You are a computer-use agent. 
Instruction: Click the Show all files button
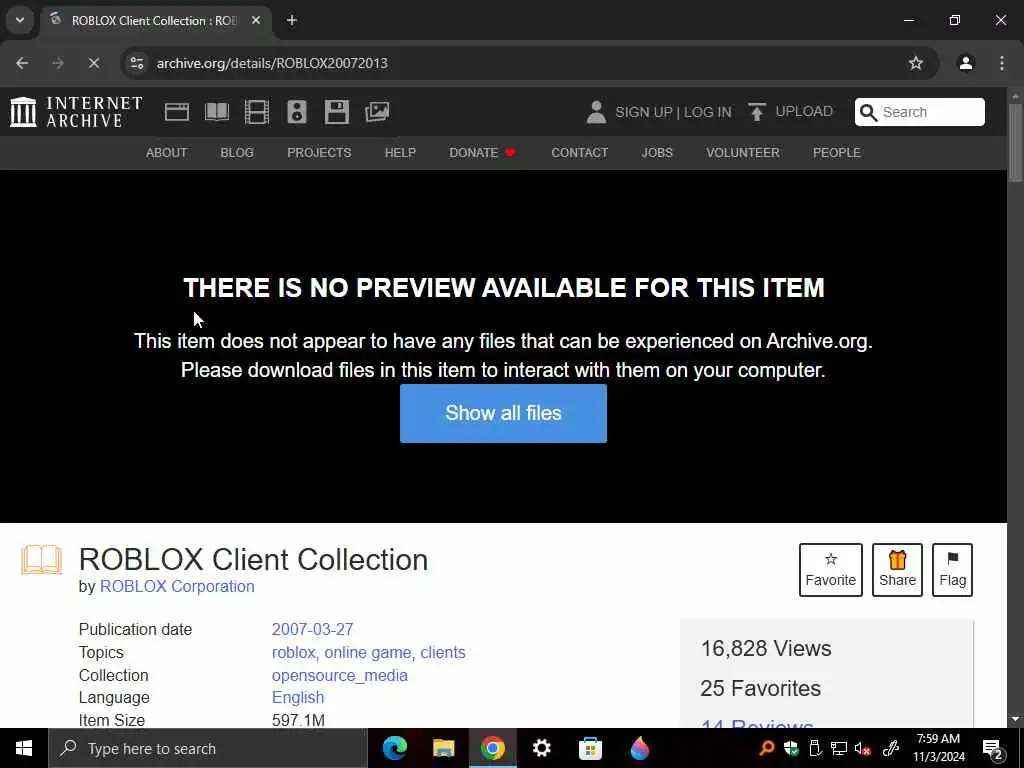click(503, 413)
